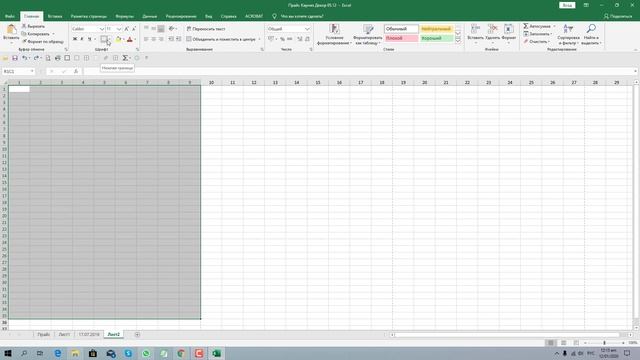
Task: Click the Paste (Вставить) clipboard icon
Action: coord(11,29)
